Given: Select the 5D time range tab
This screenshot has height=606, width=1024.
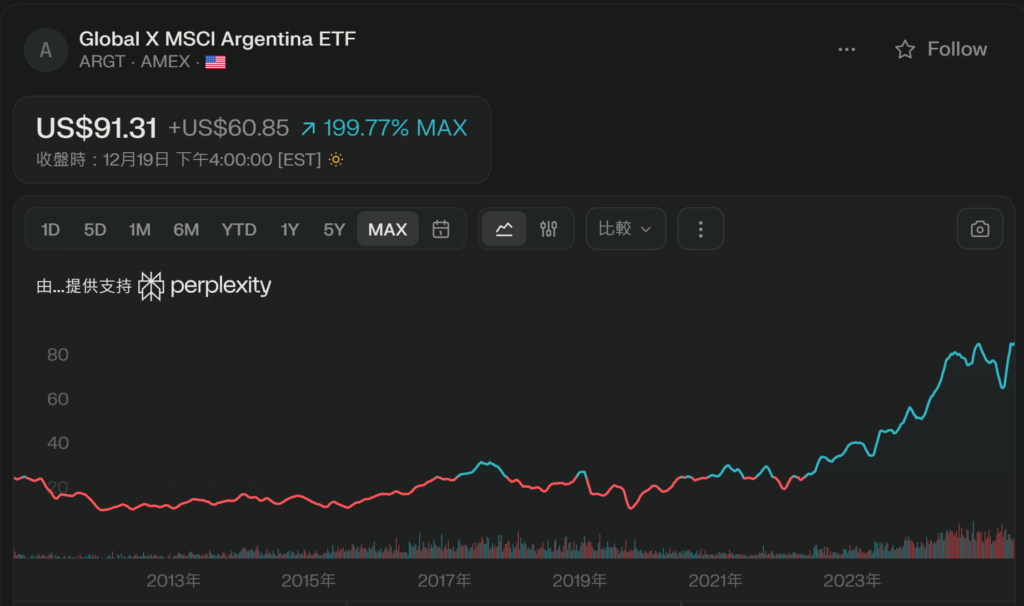Looking at the screenshot, I should point(95,229).
